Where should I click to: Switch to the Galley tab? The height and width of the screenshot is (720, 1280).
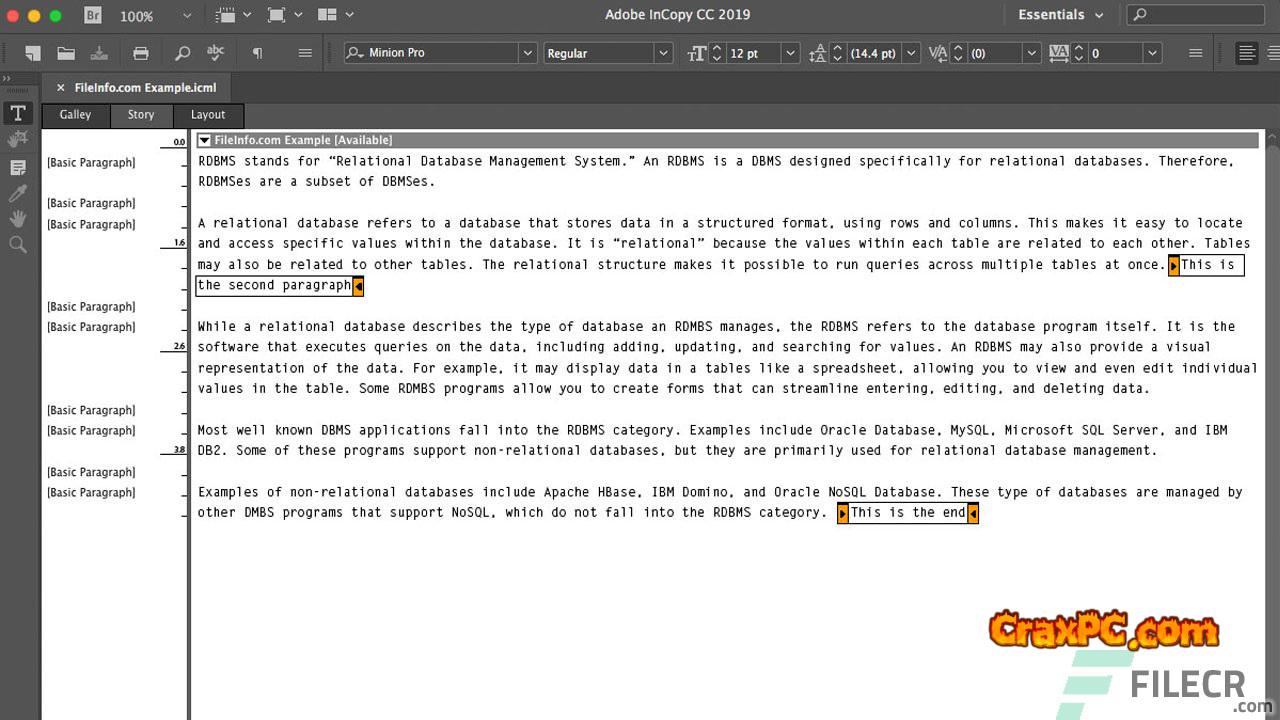click(x=75, y=115)
